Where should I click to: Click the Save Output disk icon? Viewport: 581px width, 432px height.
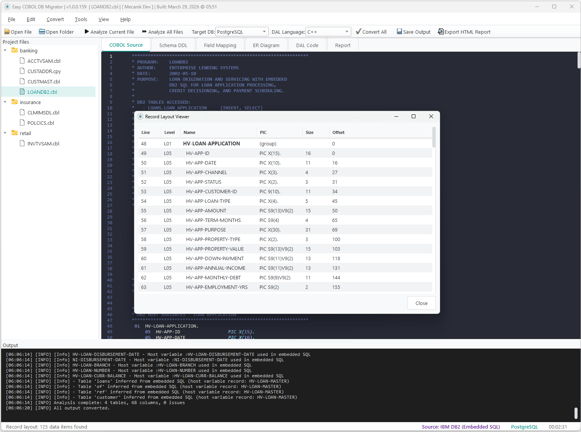[399, 32]
